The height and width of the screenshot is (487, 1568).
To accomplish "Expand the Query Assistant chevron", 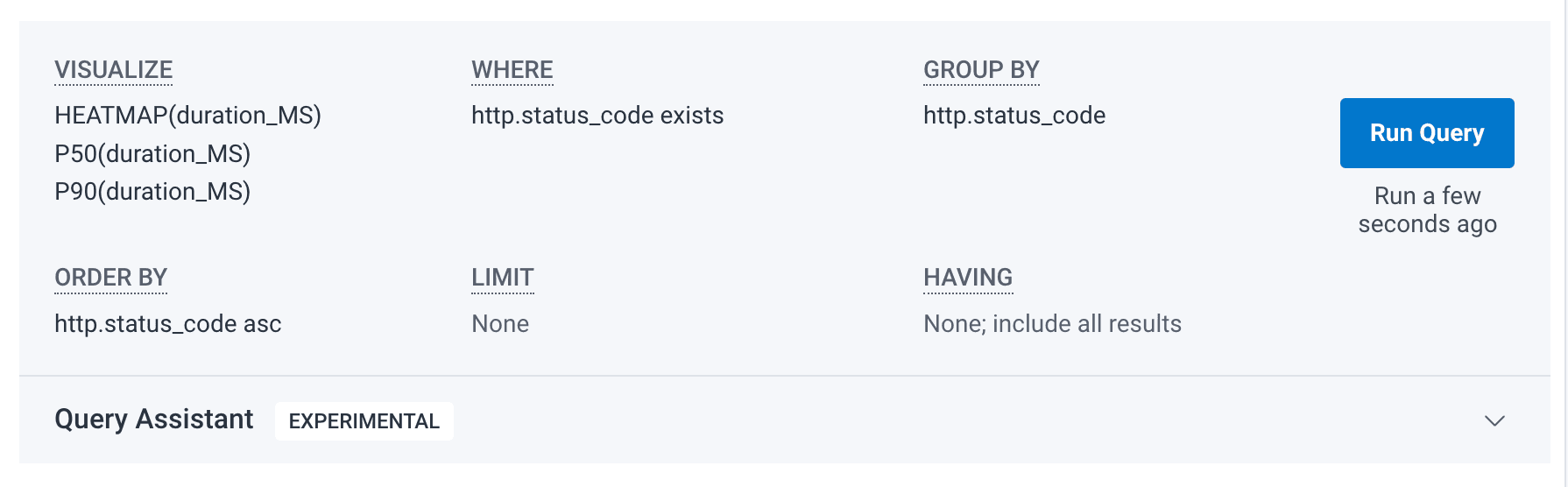I will pyautogui.click(x=1494, y=420).
